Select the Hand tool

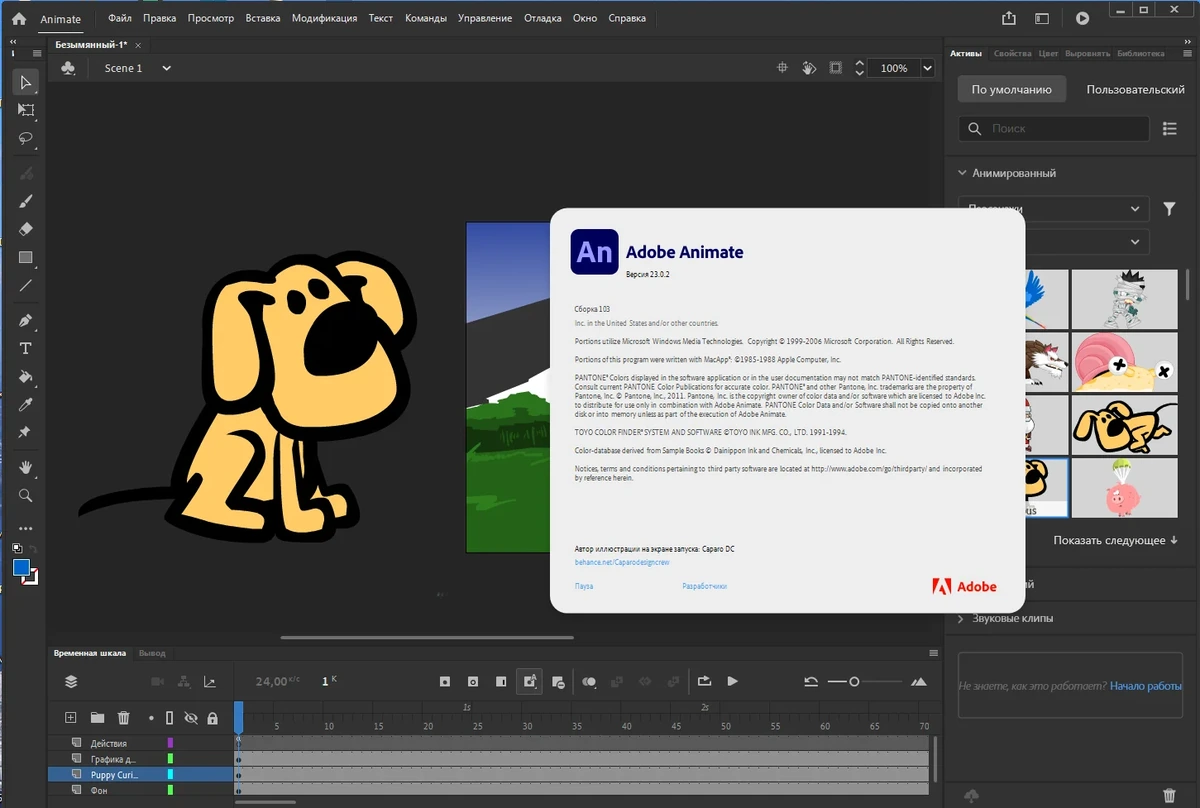[x=26, y=467]
